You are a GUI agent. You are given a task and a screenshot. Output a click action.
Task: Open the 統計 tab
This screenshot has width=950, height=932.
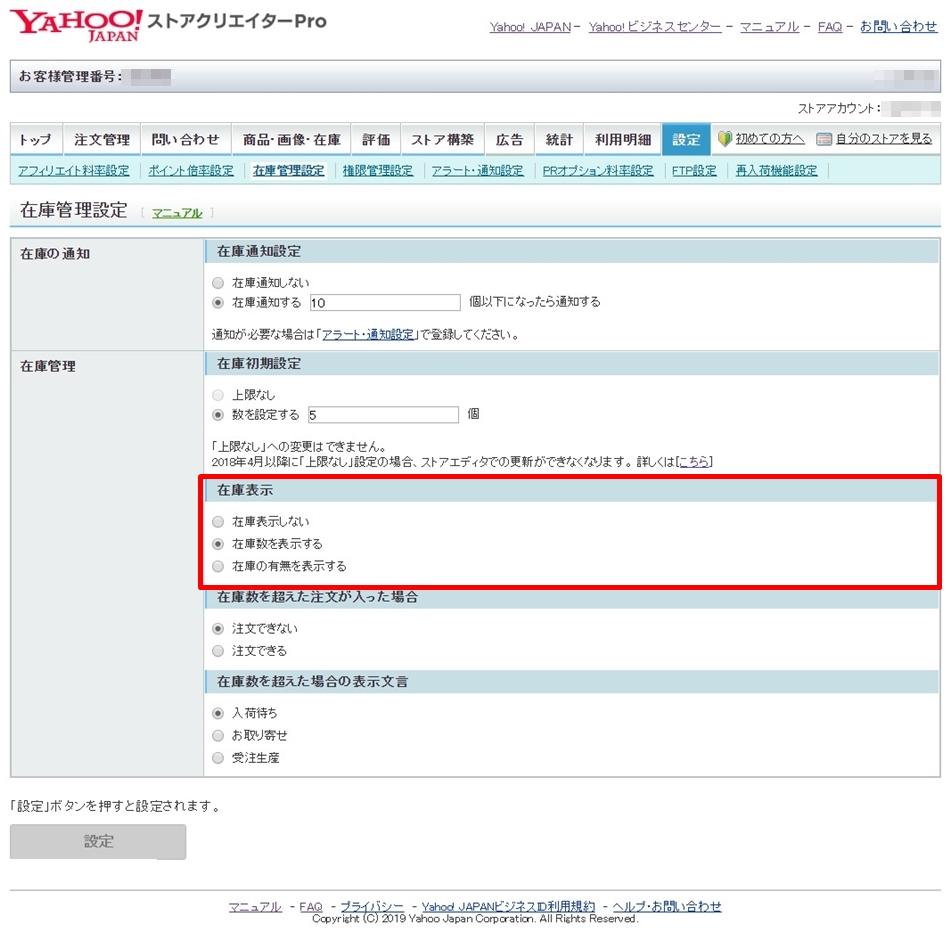(x=559, y=139)
